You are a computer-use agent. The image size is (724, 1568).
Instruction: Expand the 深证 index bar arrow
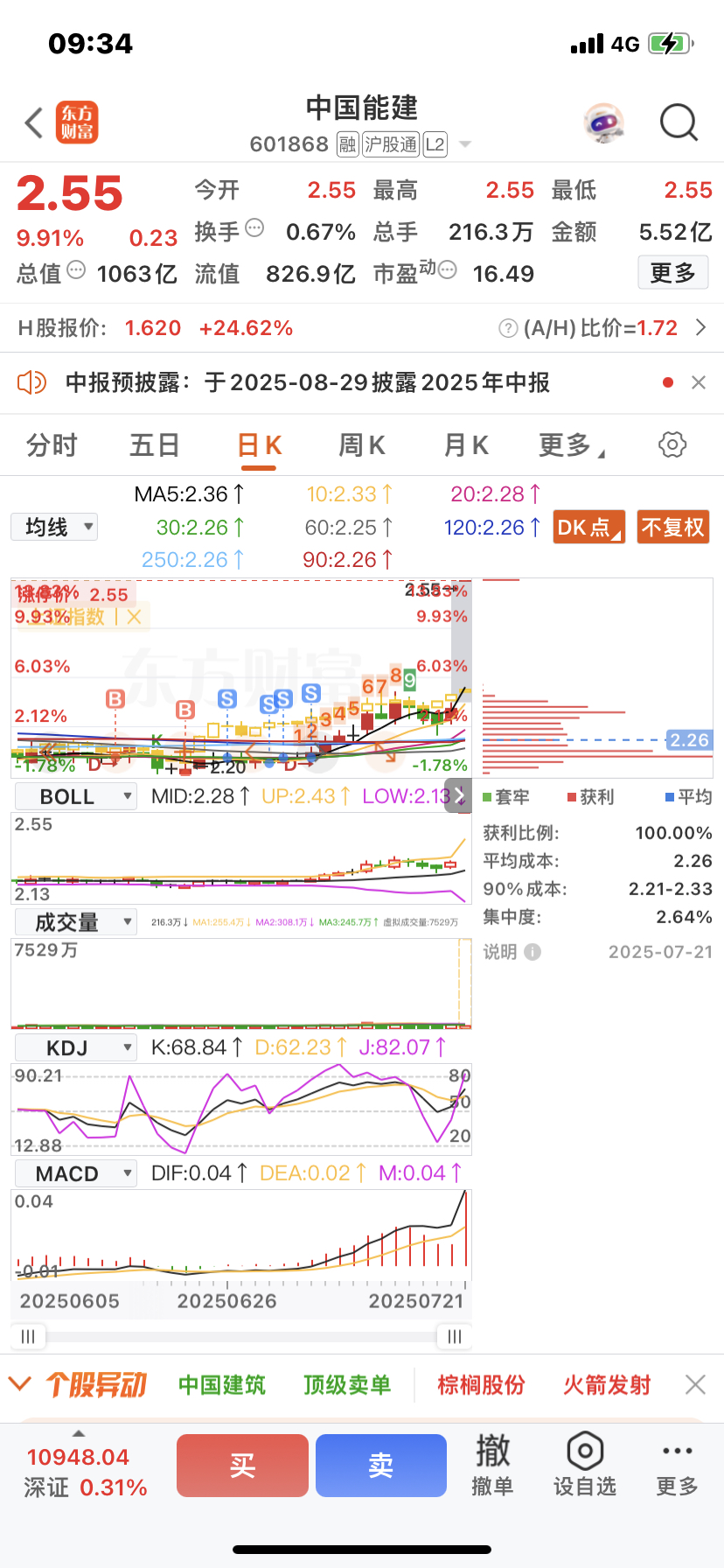pyautogui.click(x=79, y=1433)
